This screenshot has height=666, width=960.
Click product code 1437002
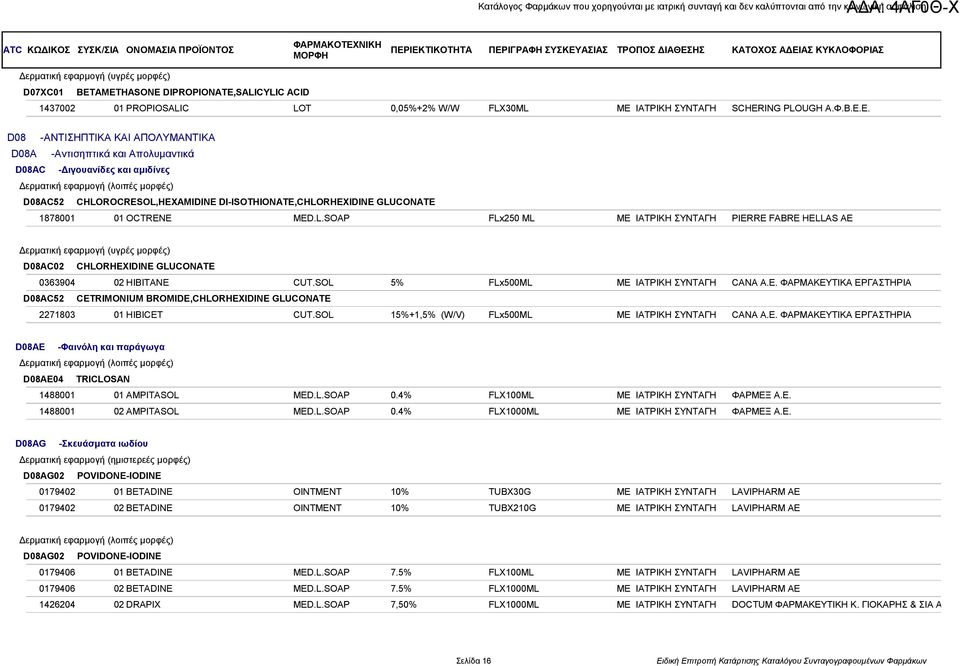pyautogui.click(x=57, y=108)
